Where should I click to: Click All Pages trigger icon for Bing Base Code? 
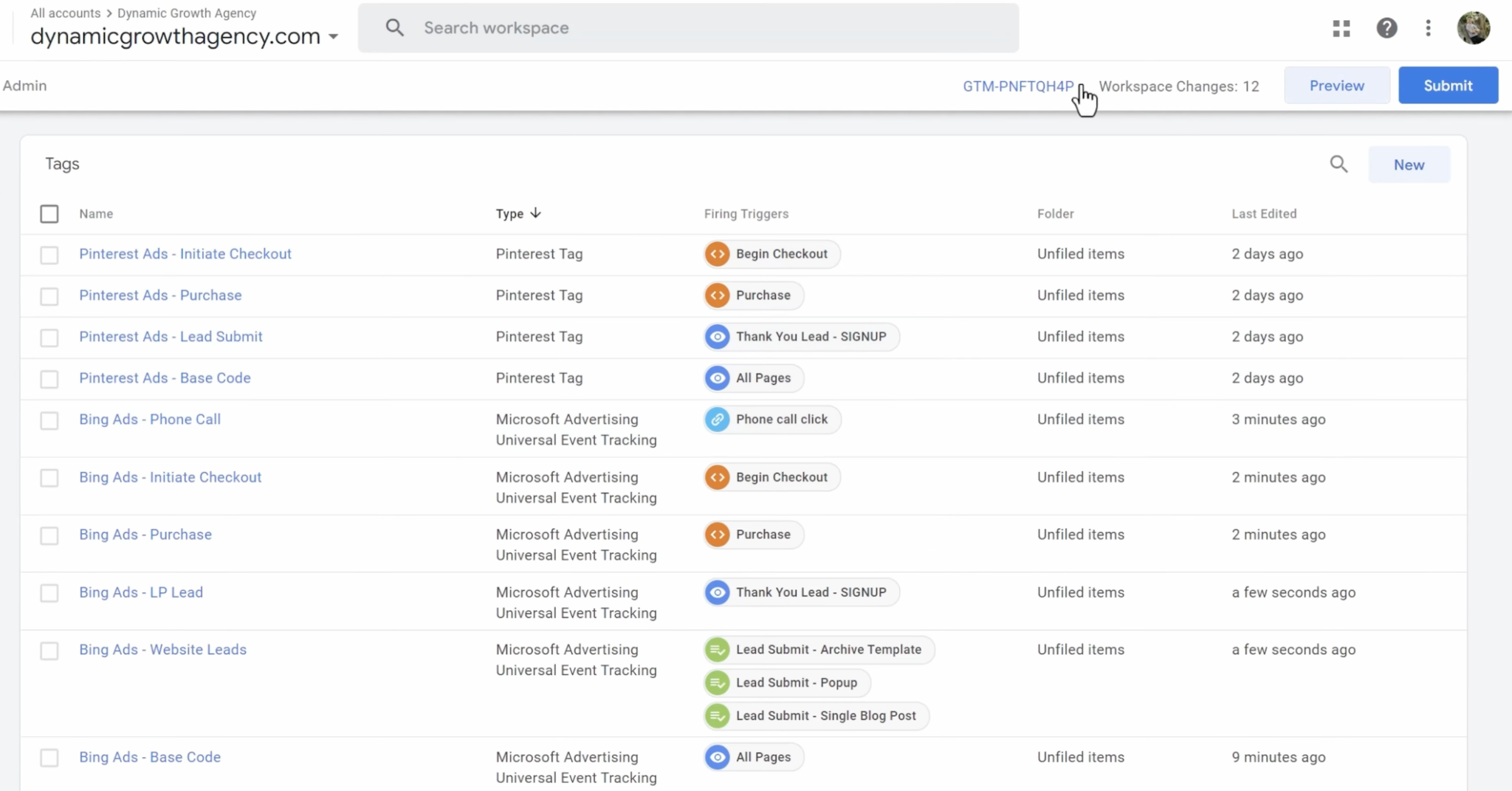pyautogui.click(x=717, y=757)
